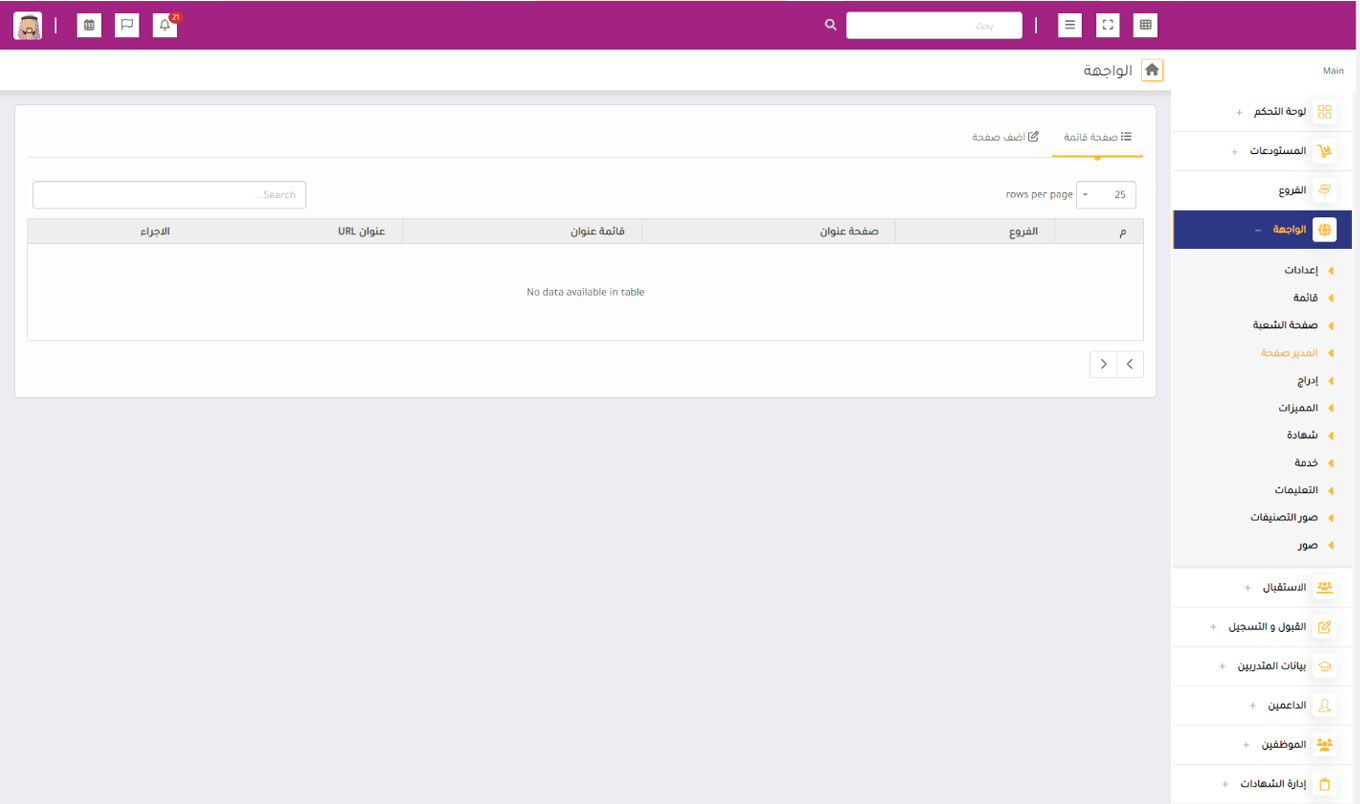Open the صور التصنيفات submenu item
The height and width of the screenshot is (804, 1360).
click(x=1284, y=518)
